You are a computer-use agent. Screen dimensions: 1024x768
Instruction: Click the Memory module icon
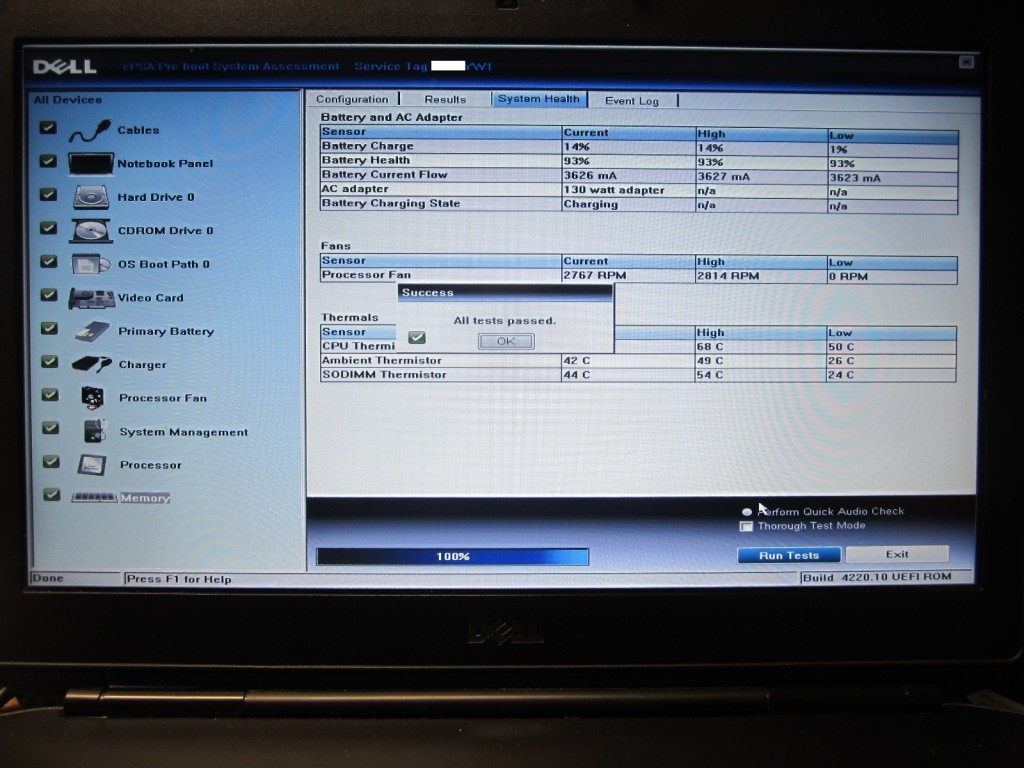(94, 498)
